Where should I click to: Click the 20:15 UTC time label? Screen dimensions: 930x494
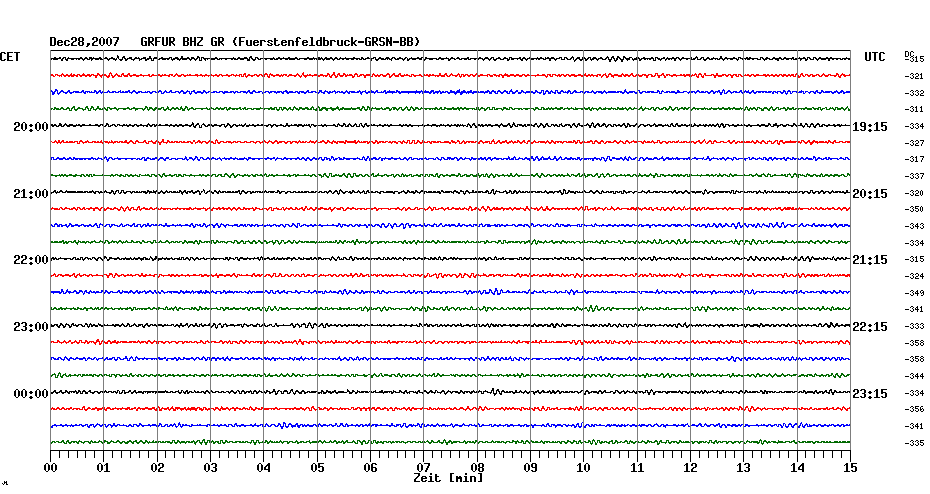pos(870,194)
